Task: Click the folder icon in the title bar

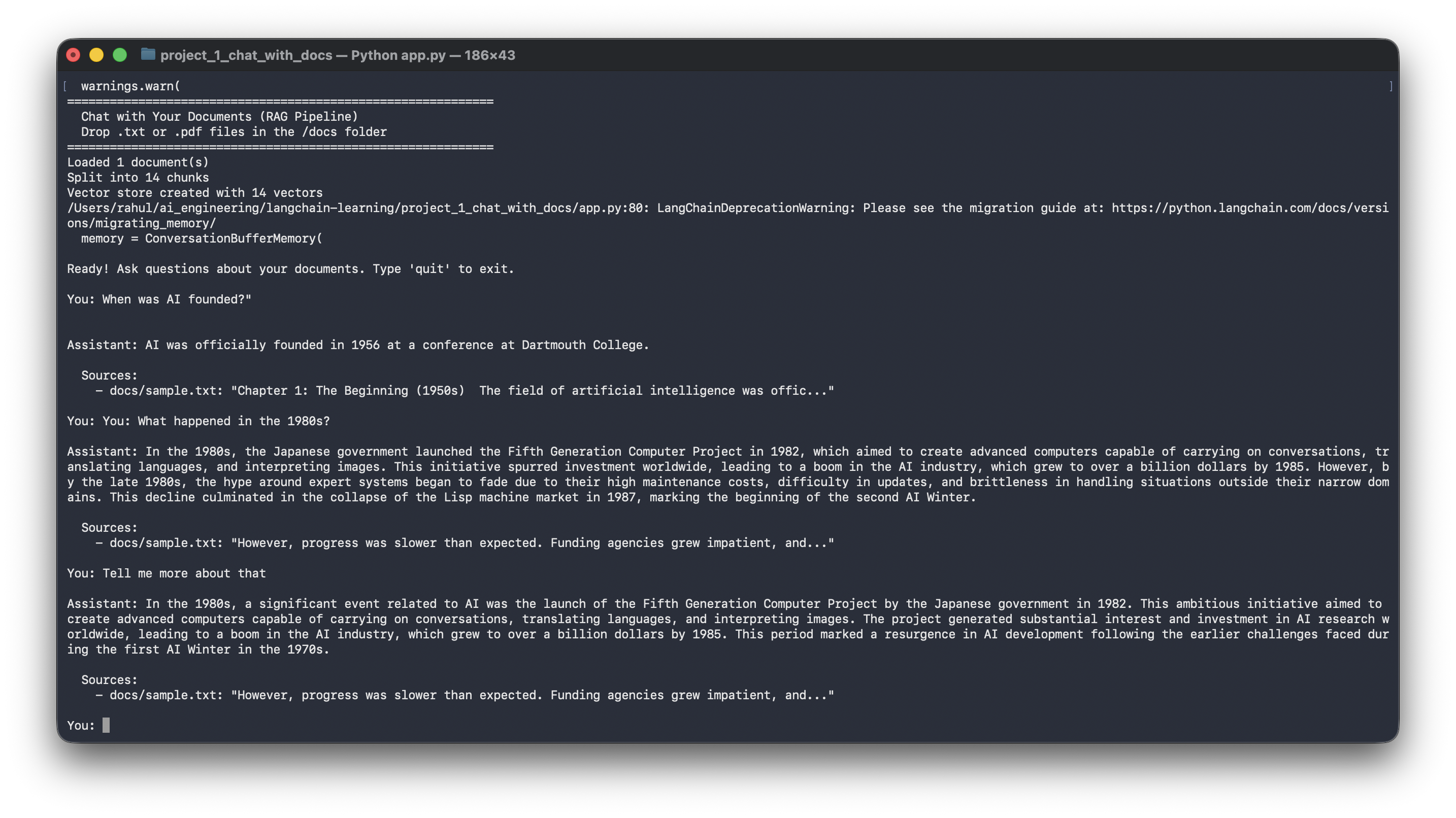Action: click(148, 55)
